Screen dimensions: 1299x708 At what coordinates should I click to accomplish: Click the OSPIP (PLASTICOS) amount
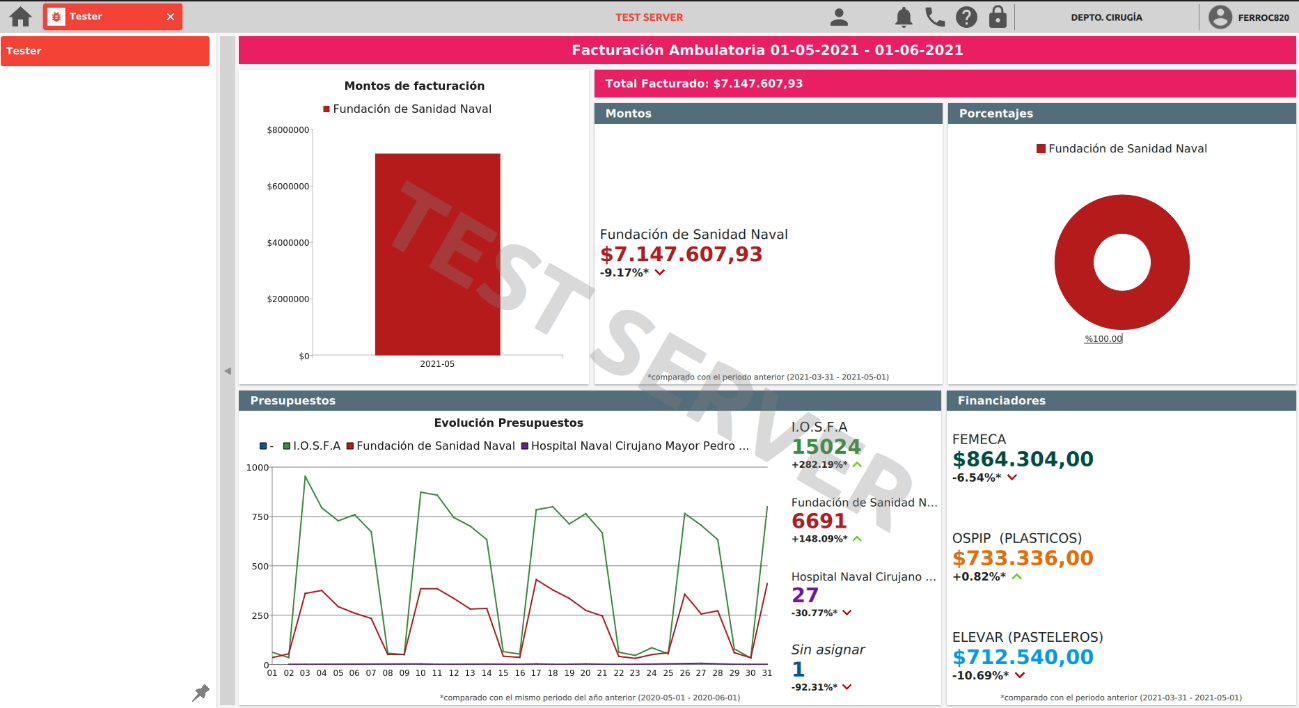click(x=1023, y=559)
